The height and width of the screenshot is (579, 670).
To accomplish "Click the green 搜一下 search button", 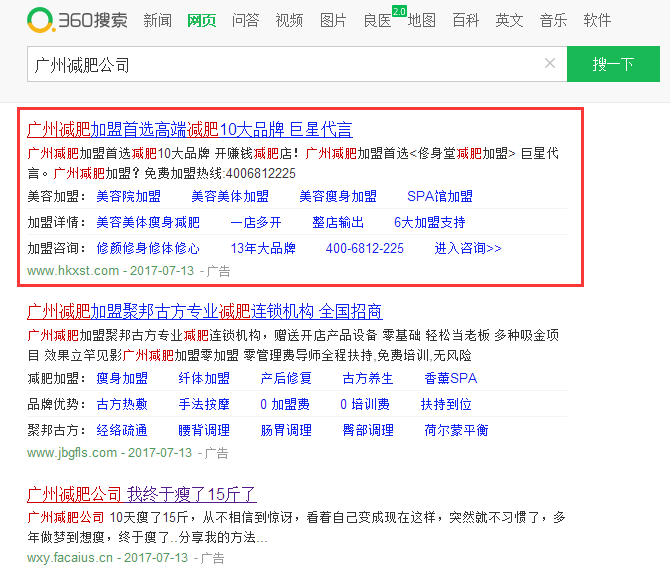I will click(612, 64).
